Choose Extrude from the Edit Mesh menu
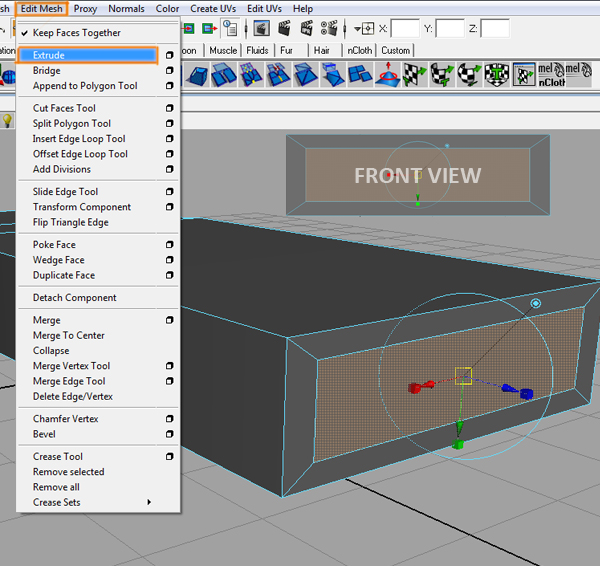Image resolution: width=600 pixels, height=566 pixels. point(87,55)
